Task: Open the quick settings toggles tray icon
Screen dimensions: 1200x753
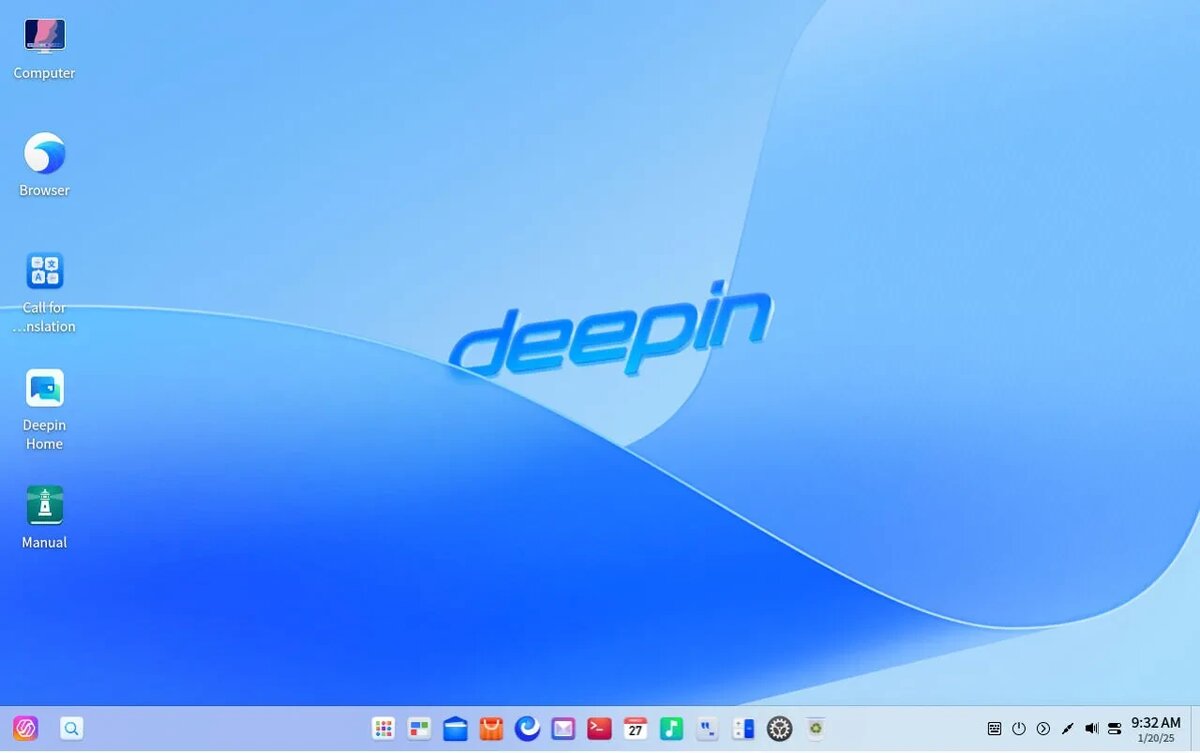Action: point(1115,729)
